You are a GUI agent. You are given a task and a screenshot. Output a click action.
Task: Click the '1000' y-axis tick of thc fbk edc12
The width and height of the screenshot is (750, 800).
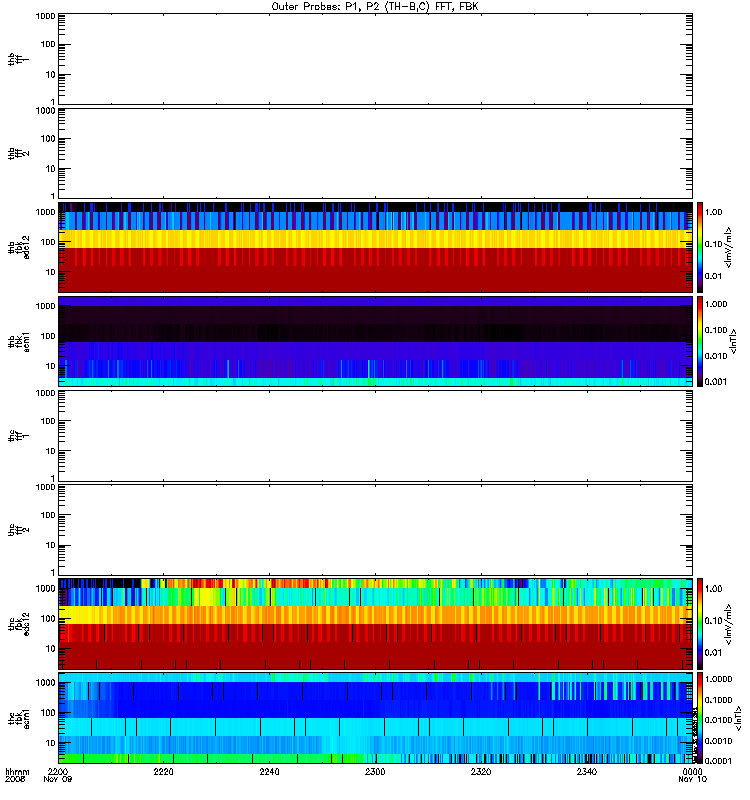tap(45, 589)
